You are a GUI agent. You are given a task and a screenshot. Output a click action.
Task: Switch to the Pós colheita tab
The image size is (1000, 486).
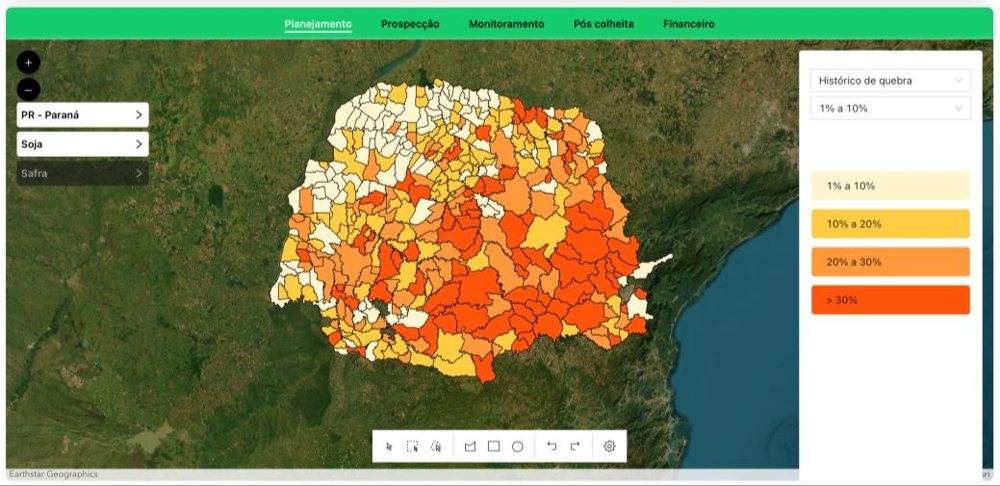click(x=603, y=24)
